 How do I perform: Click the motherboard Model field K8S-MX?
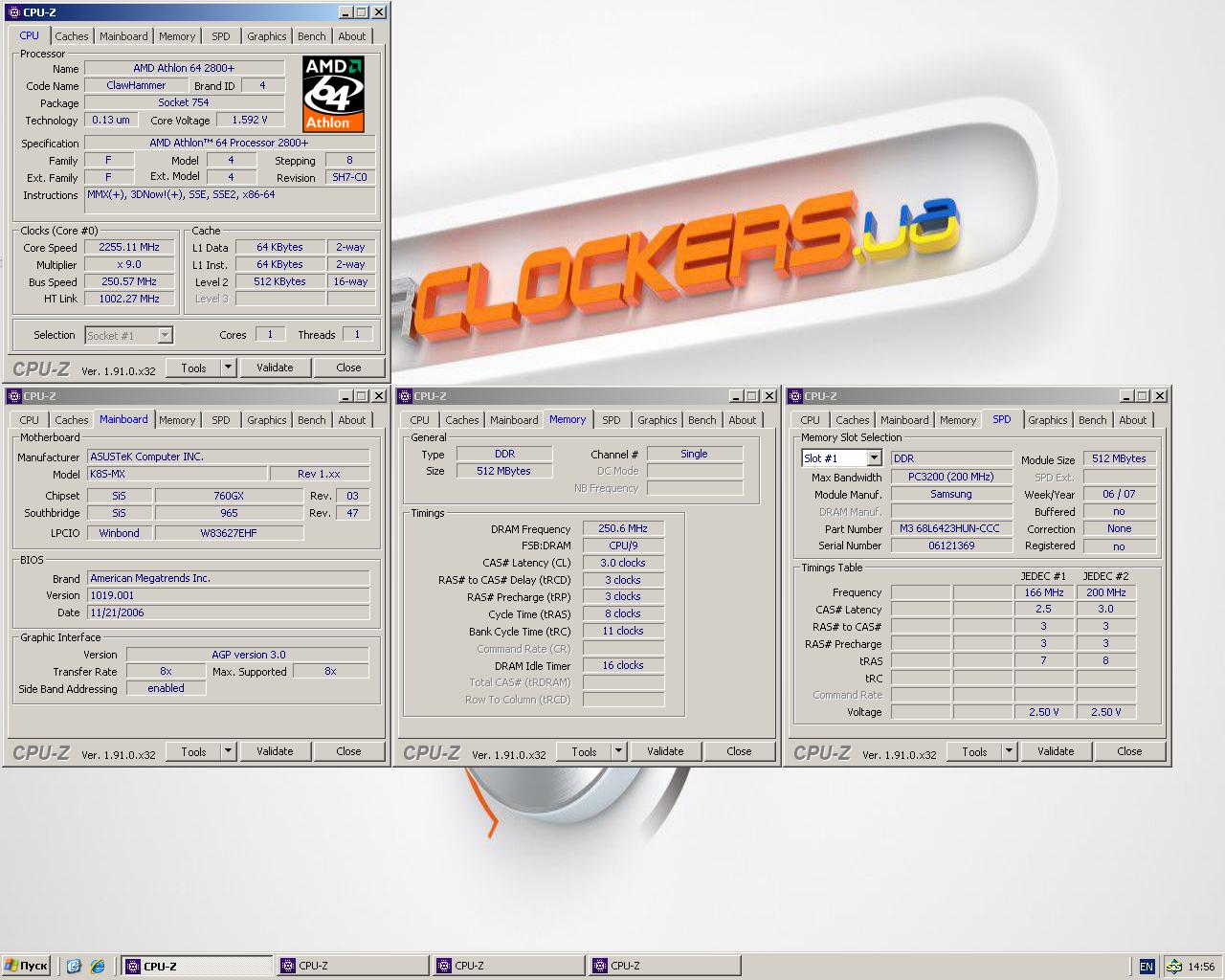coord(177,474)
